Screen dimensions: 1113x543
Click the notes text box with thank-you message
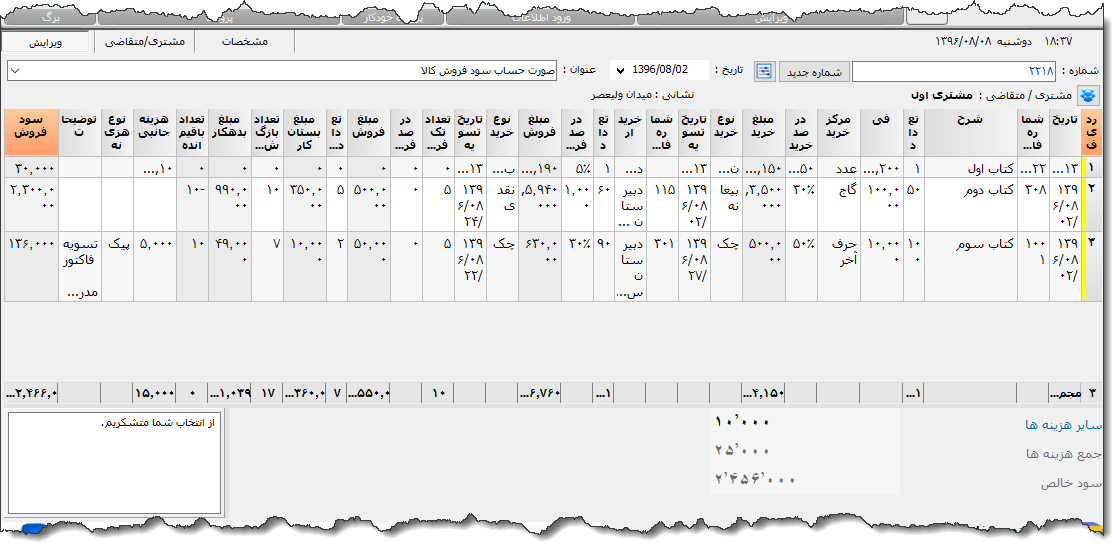click(114, 462)
